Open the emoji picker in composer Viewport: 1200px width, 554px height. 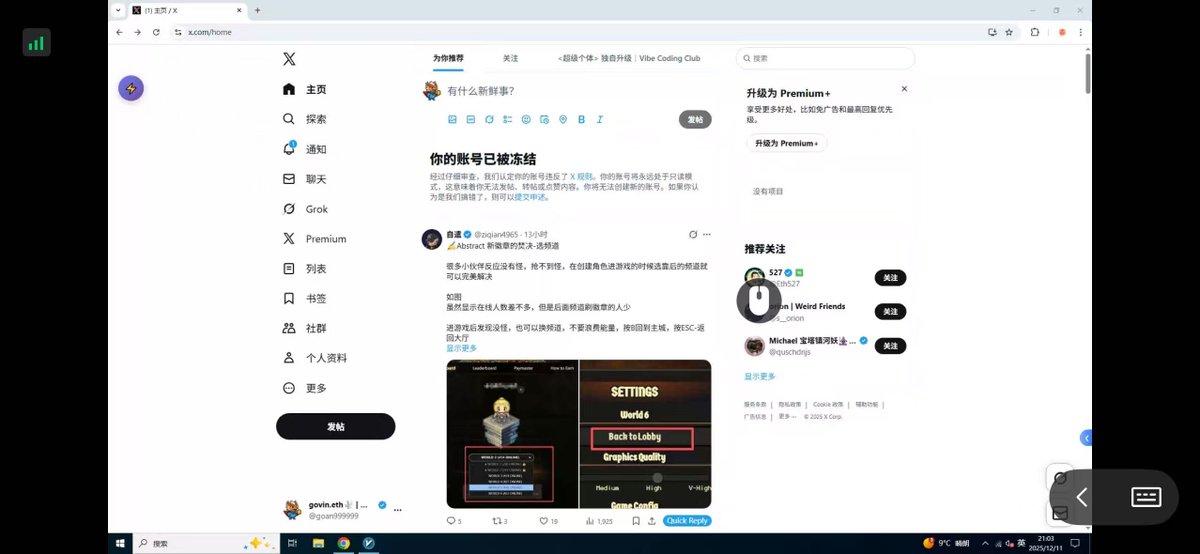click(526, 119)
